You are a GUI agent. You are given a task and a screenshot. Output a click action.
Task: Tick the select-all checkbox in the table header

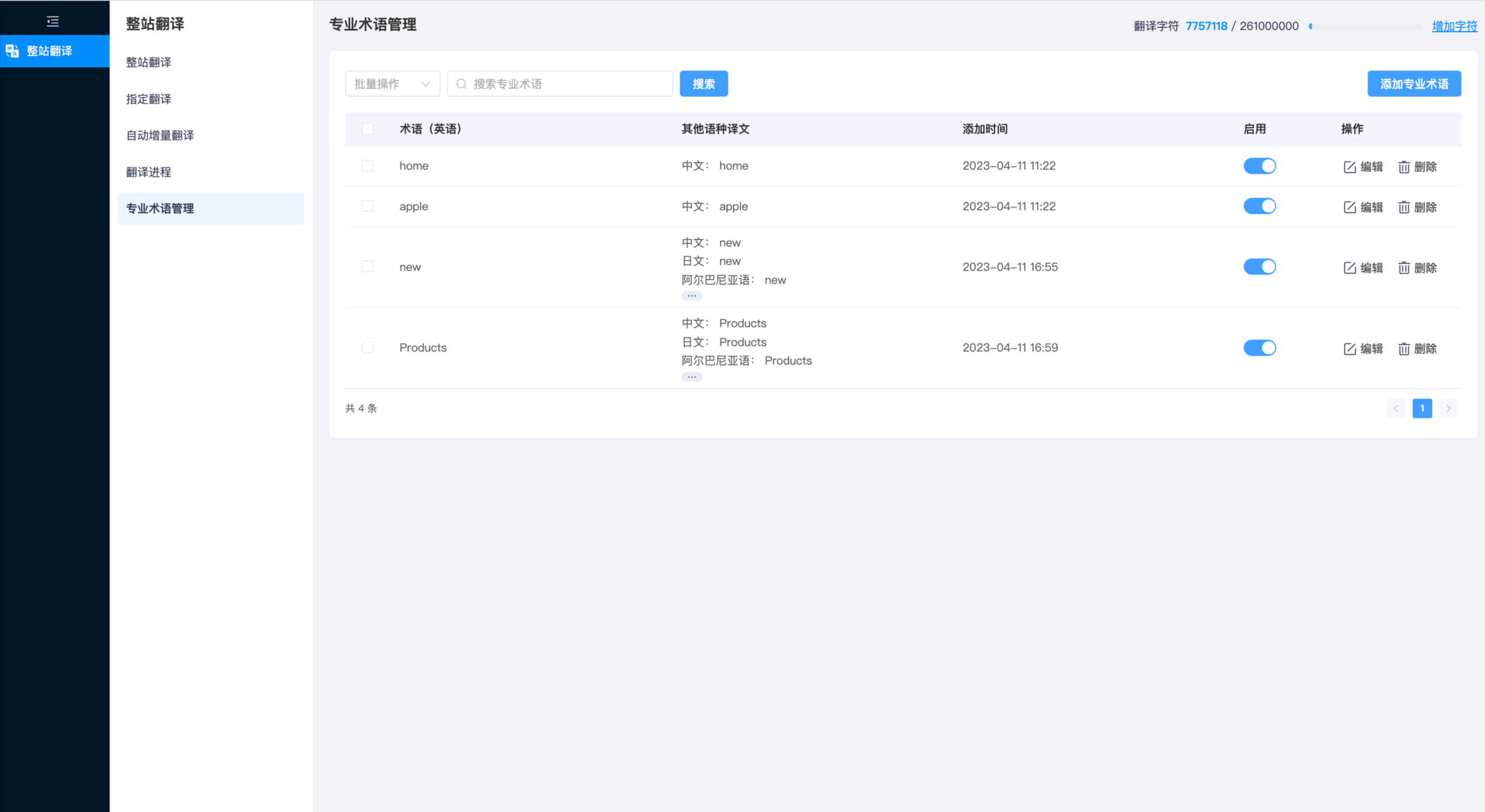pyautogui.click(x=367, y=128)
